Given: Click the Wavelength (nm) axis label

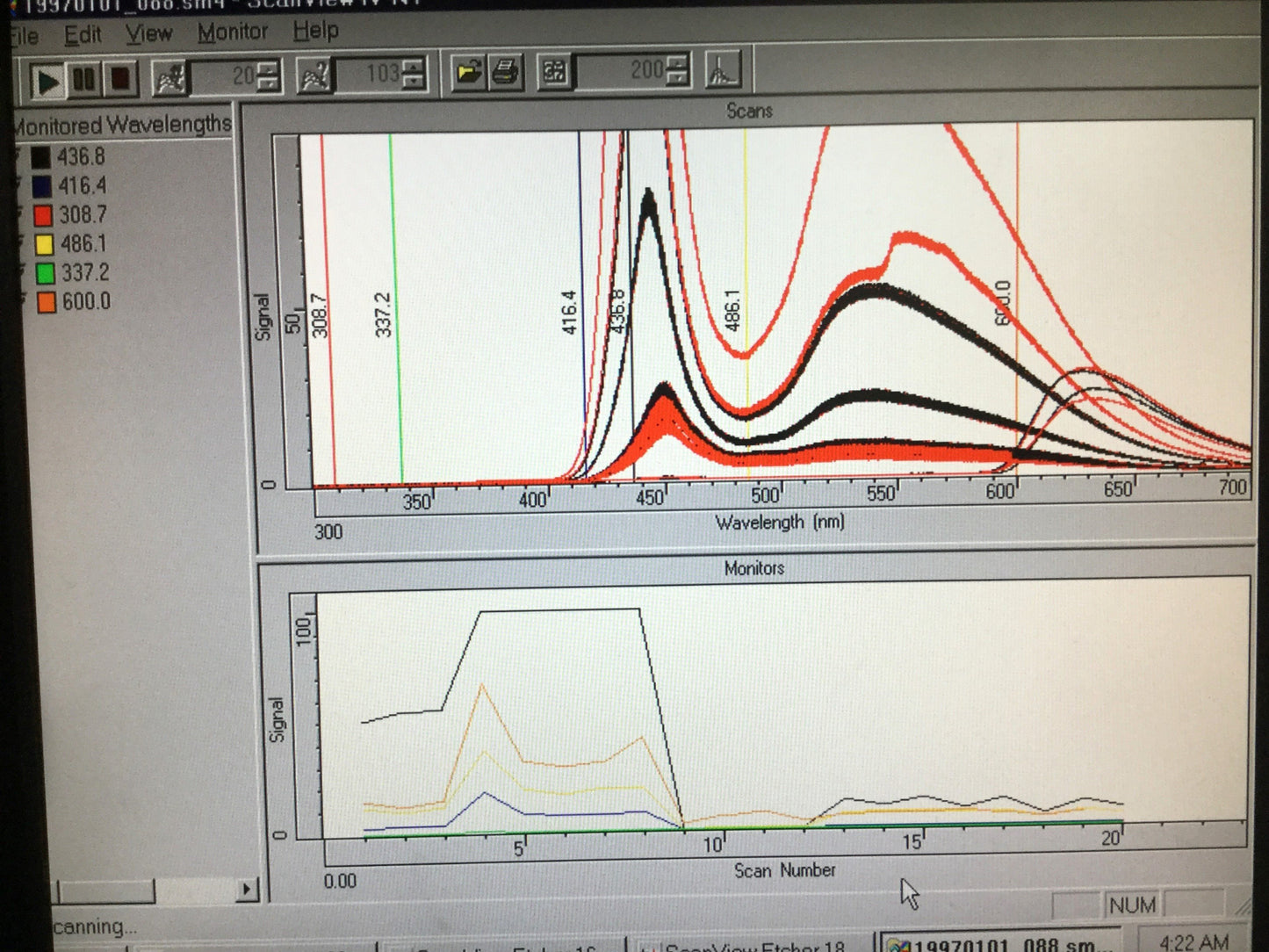Looking at the screenshot, I should coord(780,523).
